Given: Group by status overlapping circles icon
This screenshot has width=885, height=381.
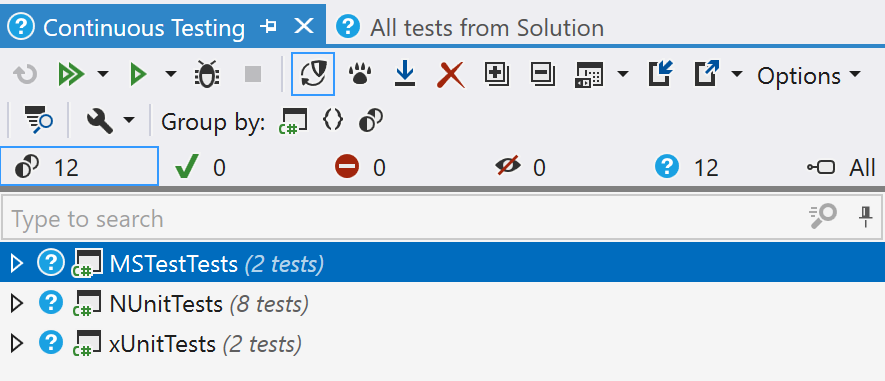Looking at the screenshot, I should (371, 120).
